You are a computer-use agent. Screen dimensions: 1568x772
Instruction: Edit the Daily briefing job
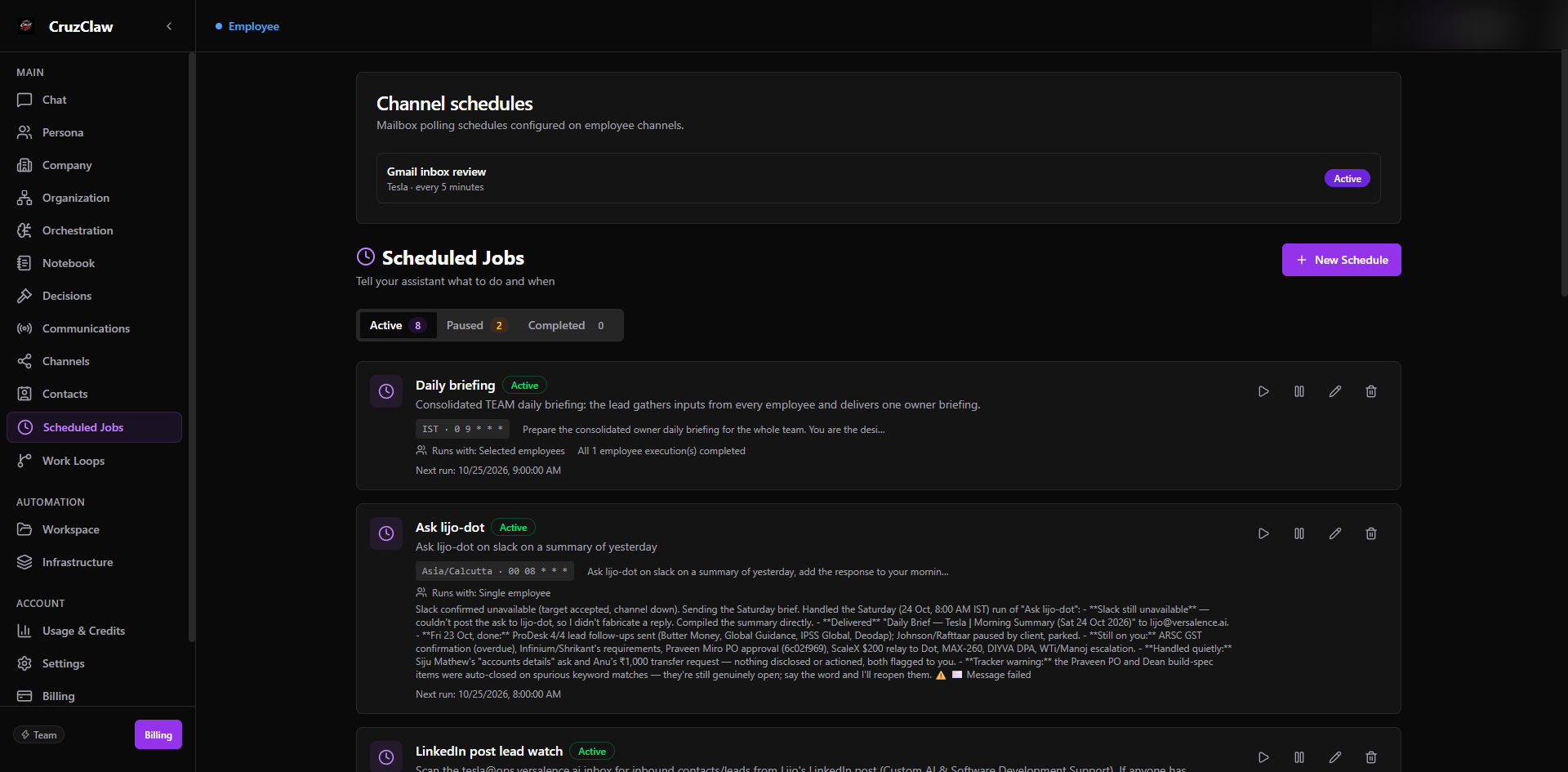tap(1335, 391)
